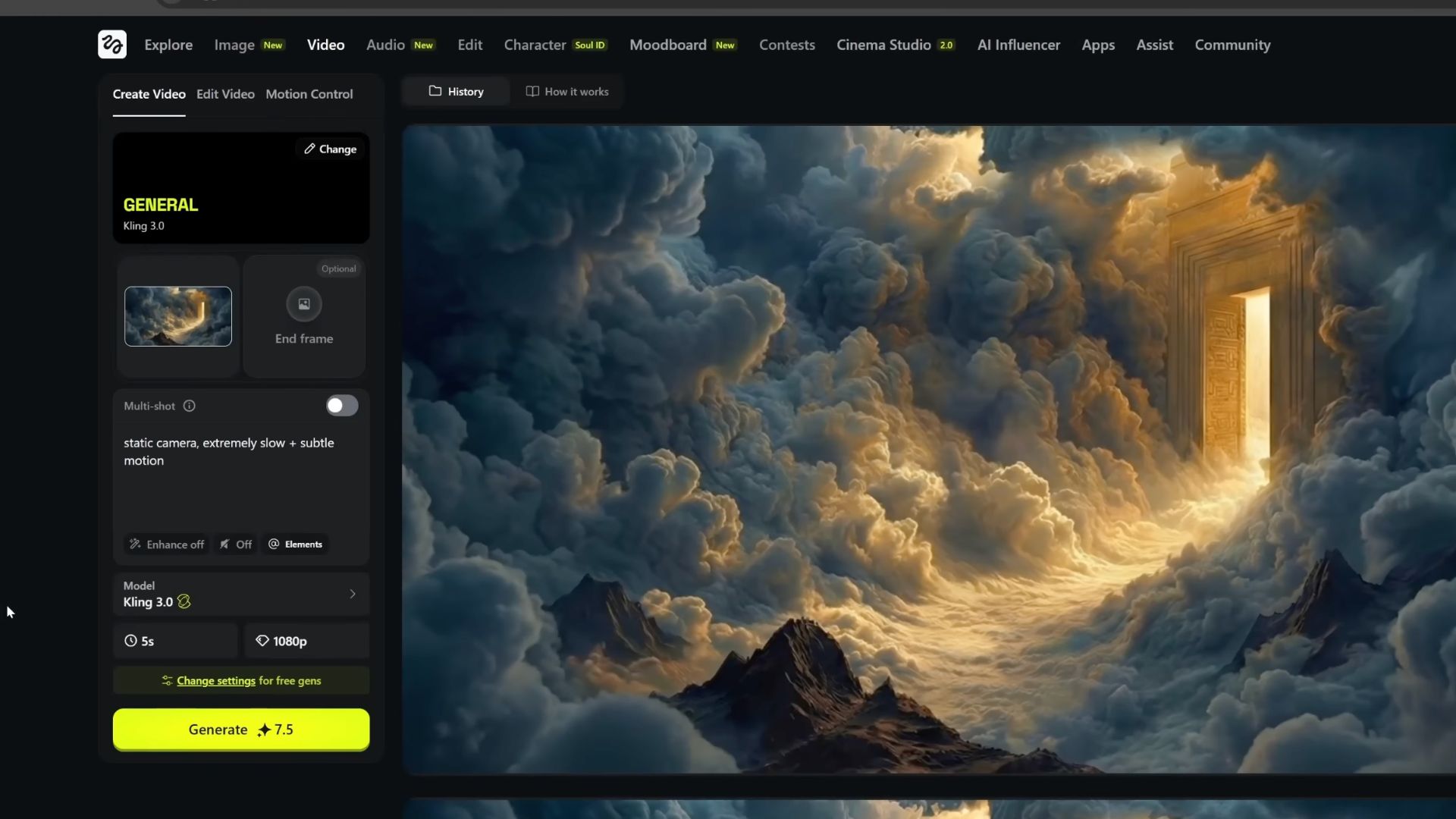1456x819 pixels.
Task: Toggle the Enhance off option
Action: [167, 544]
